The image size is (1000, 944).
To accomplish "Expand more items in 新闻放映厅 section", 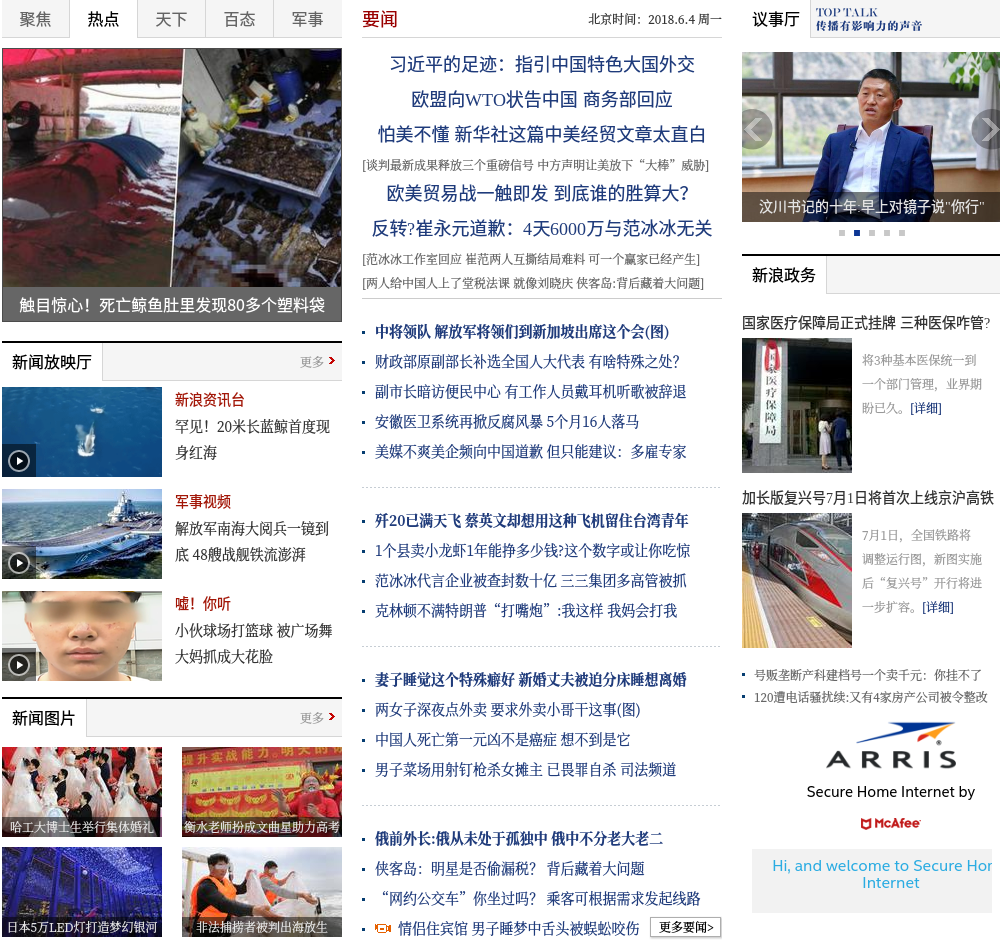I will 317,362.
